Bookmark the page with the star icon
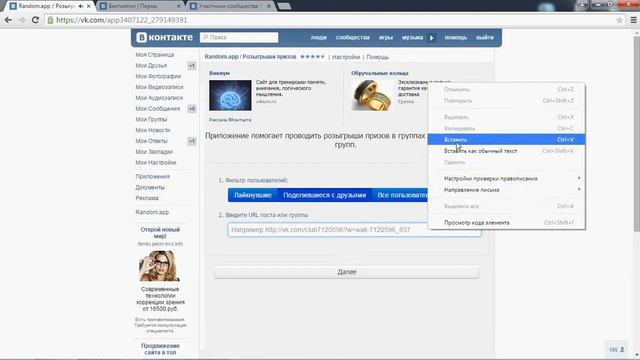This screenshot has height=360, width=640. (x=619, y=20)
